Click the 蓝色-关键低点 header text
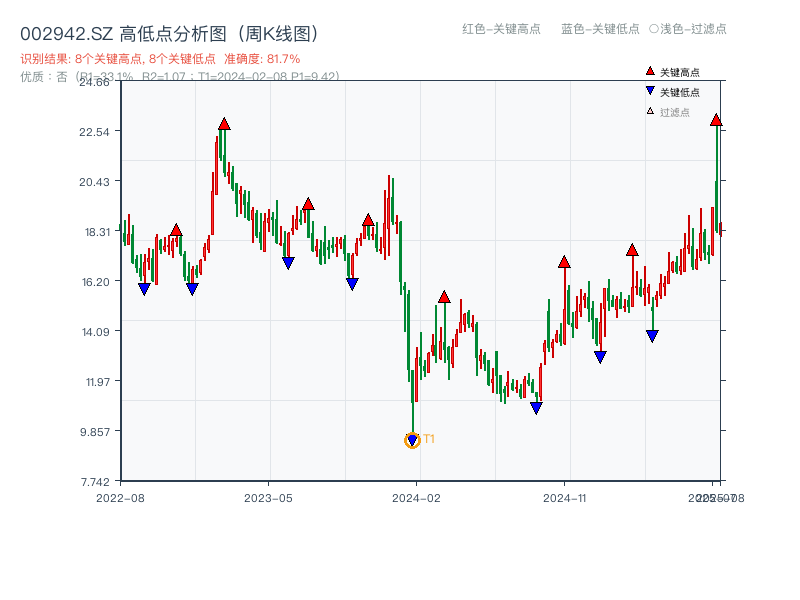This screenshot has height=600, width=800. [x=600, y=29]
